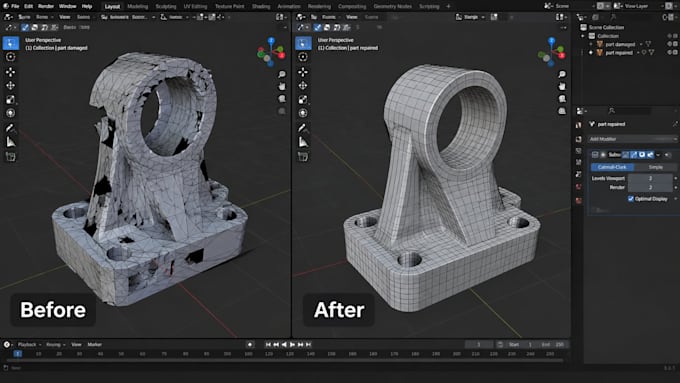
Task: Hide part repaired in the outliner
Action: [x=670, y=52]
